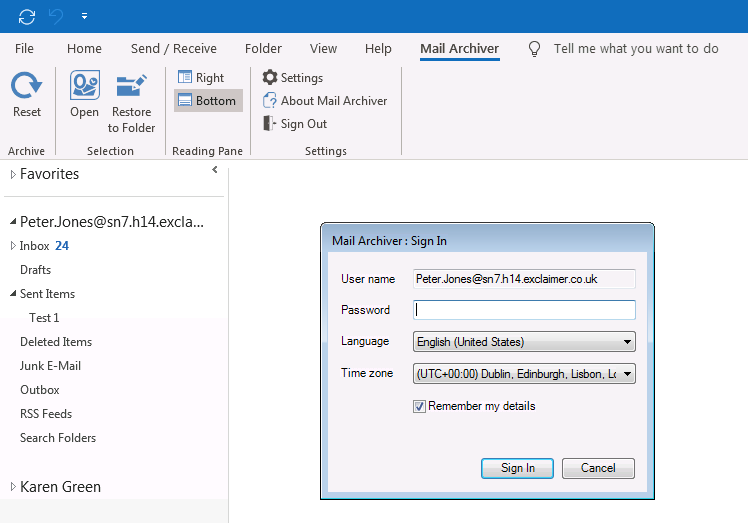Expand the Inbox folder triangle
The width and height of the screenshot is (748, 523).
[13, 246]
